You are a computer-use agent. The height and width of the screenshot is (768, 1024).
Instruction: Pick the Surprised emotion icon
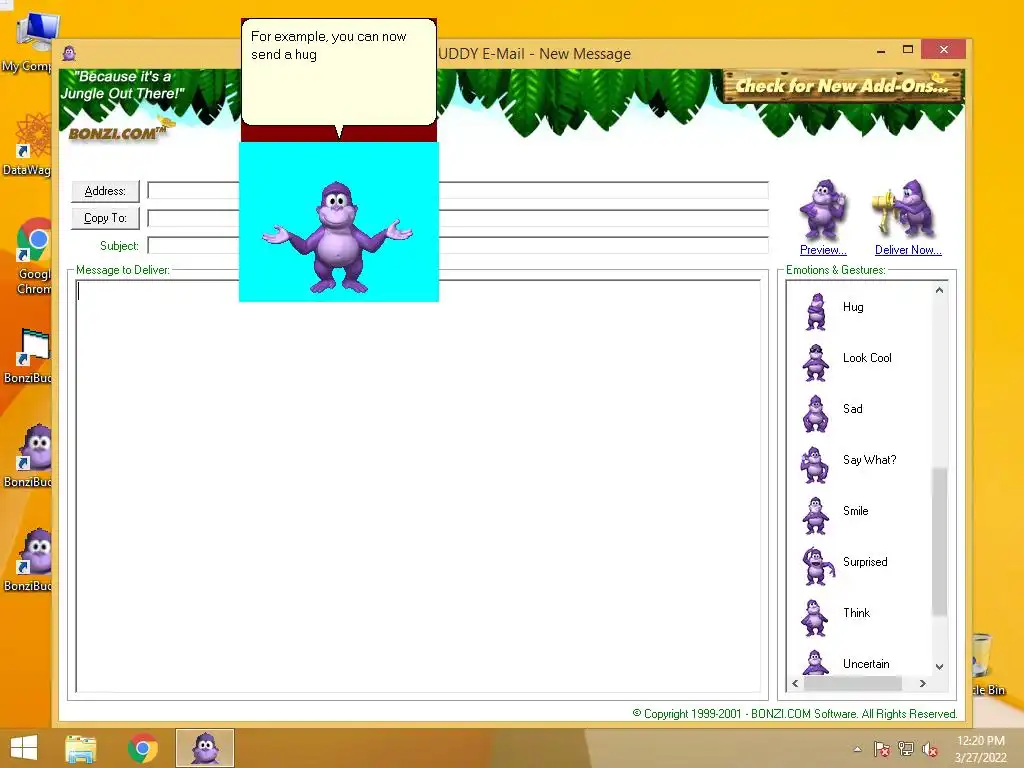click(x=818, y=566)
